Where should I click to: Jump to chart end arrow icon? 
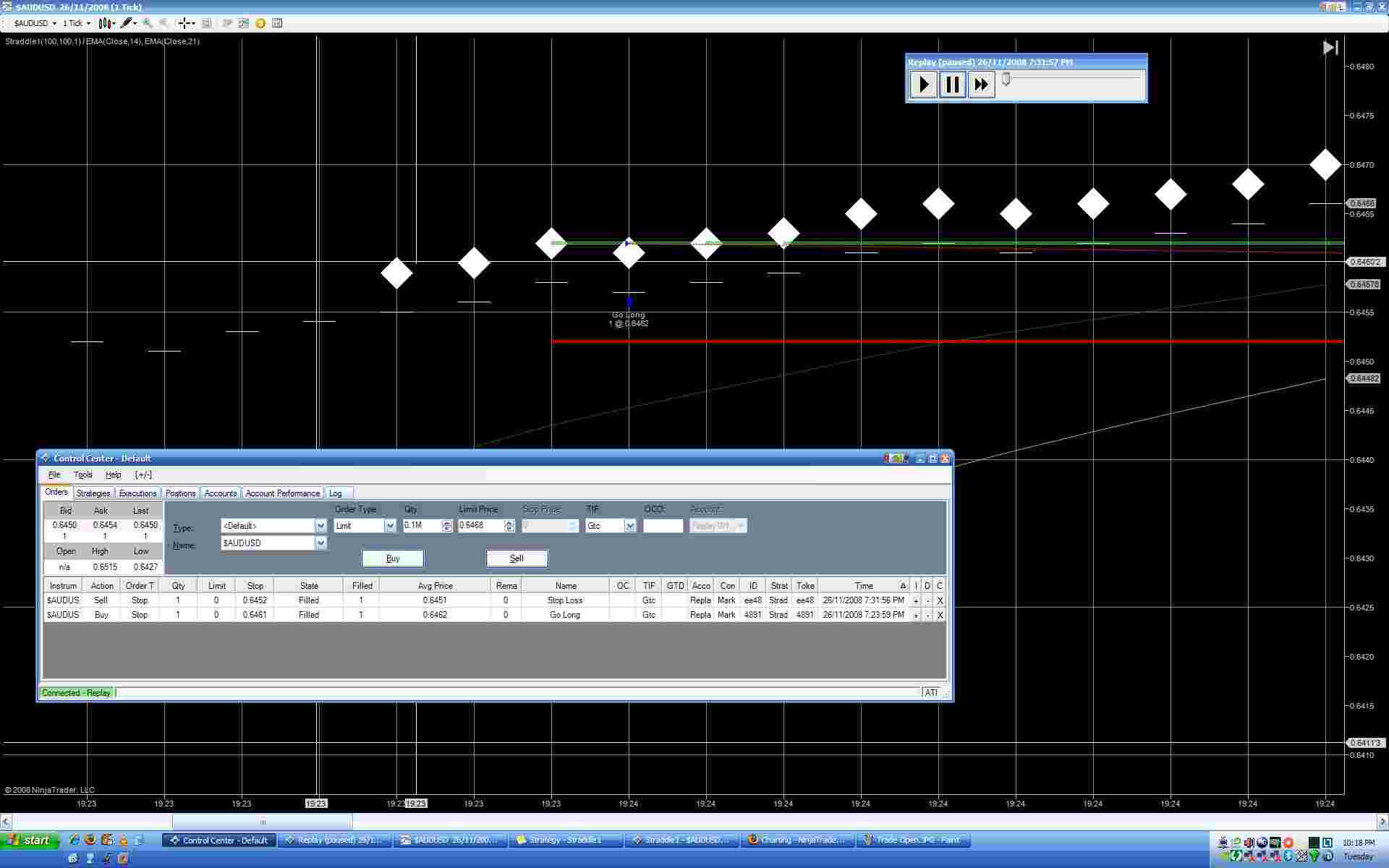point(1330,48)
